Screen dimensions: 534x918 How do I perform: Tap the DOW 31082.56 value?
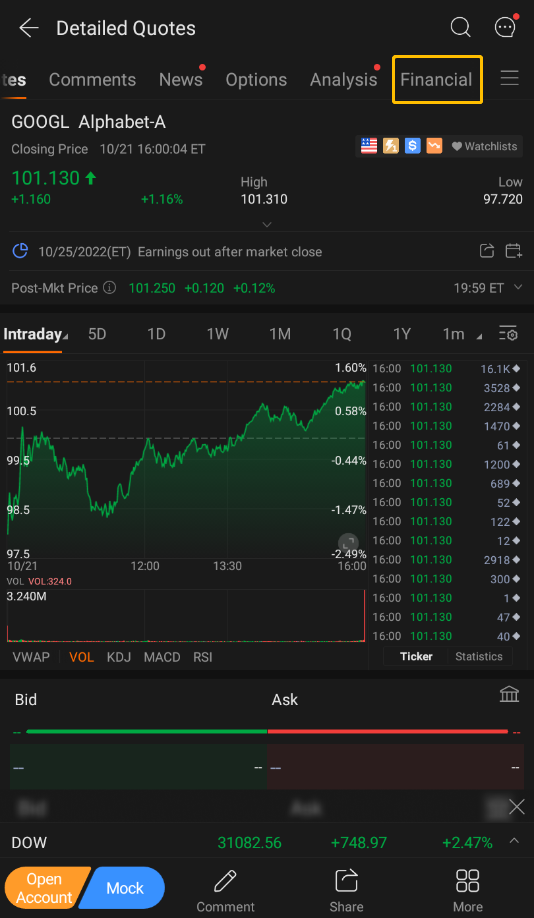point(249,842)
